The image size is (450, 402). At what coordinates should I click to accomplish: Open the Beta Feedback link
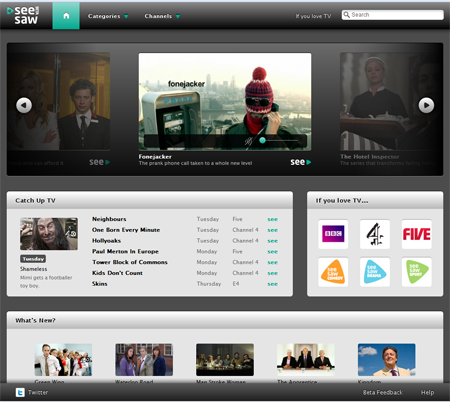pyautogui.click(x=383, y=392)
